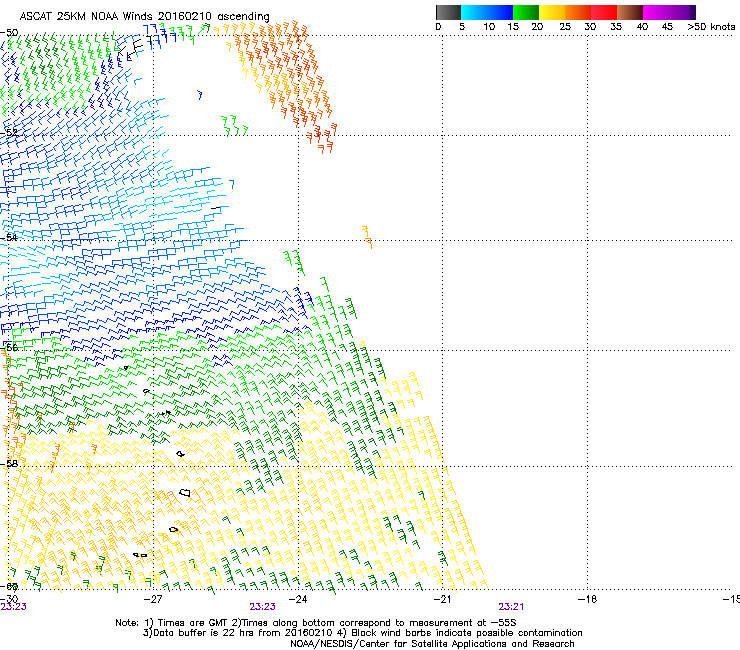Click the '10' legend scale label
The height and width of the screenshot is (650, 740).
(489, 27)
